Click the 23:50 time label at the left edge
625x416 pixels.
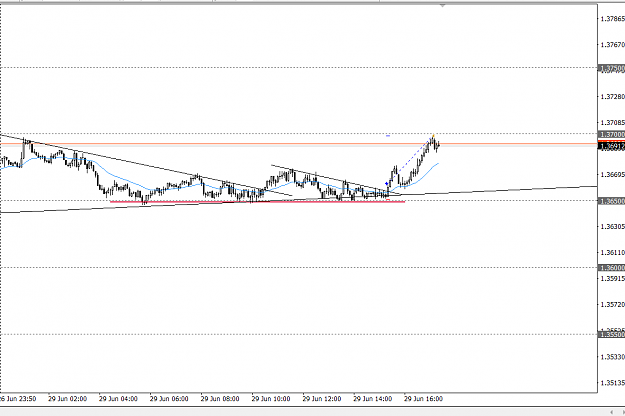(18, 399)
